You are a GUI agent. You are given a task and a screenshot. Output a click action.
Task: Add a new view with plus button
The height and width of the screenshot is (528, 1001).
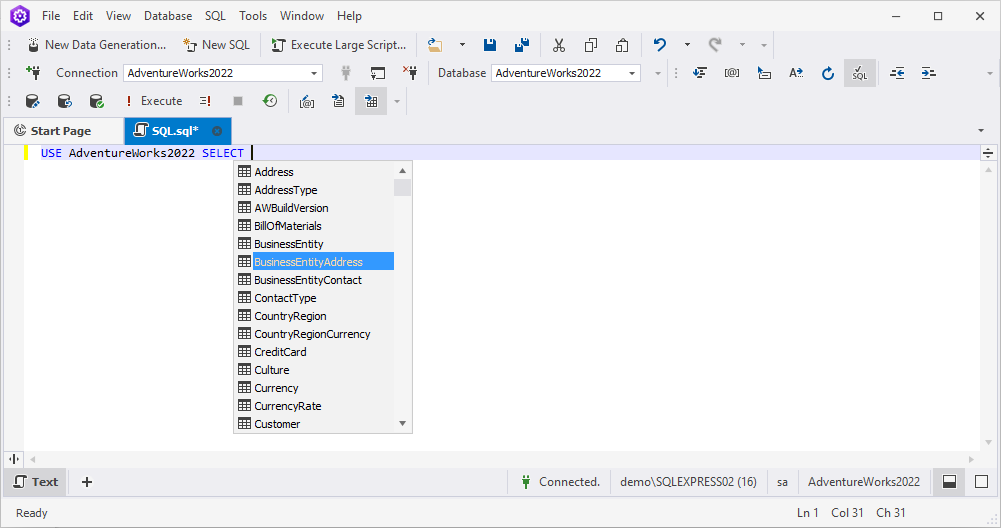click(x=87, y=482)
